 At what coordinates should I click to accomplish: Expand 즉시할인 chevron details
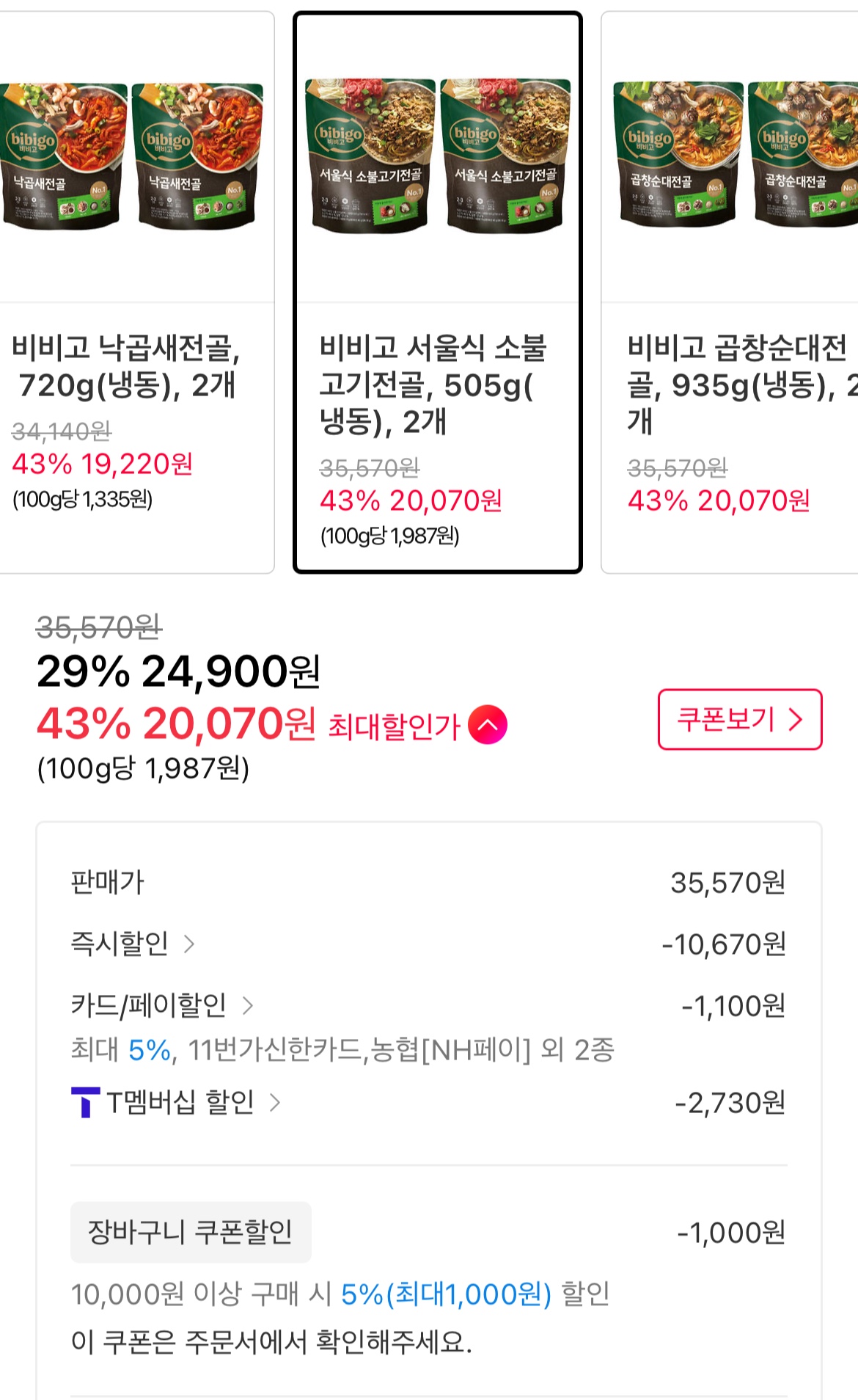(x=189, y=944)
